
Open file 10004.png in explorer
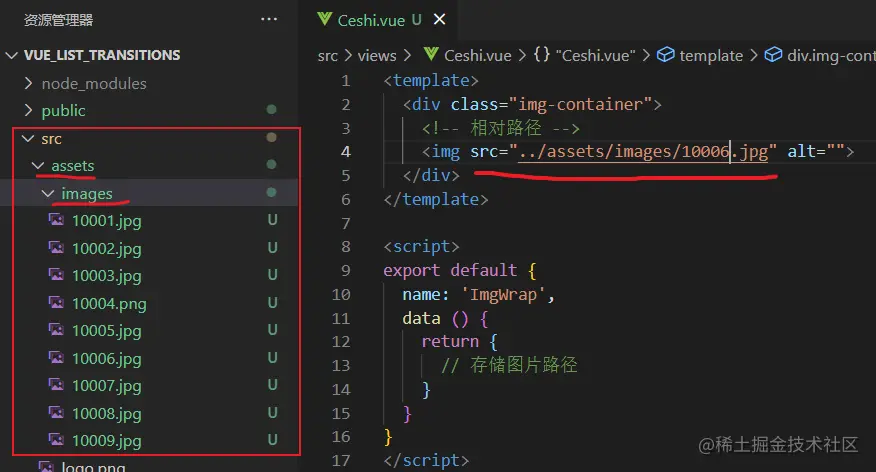110,304
